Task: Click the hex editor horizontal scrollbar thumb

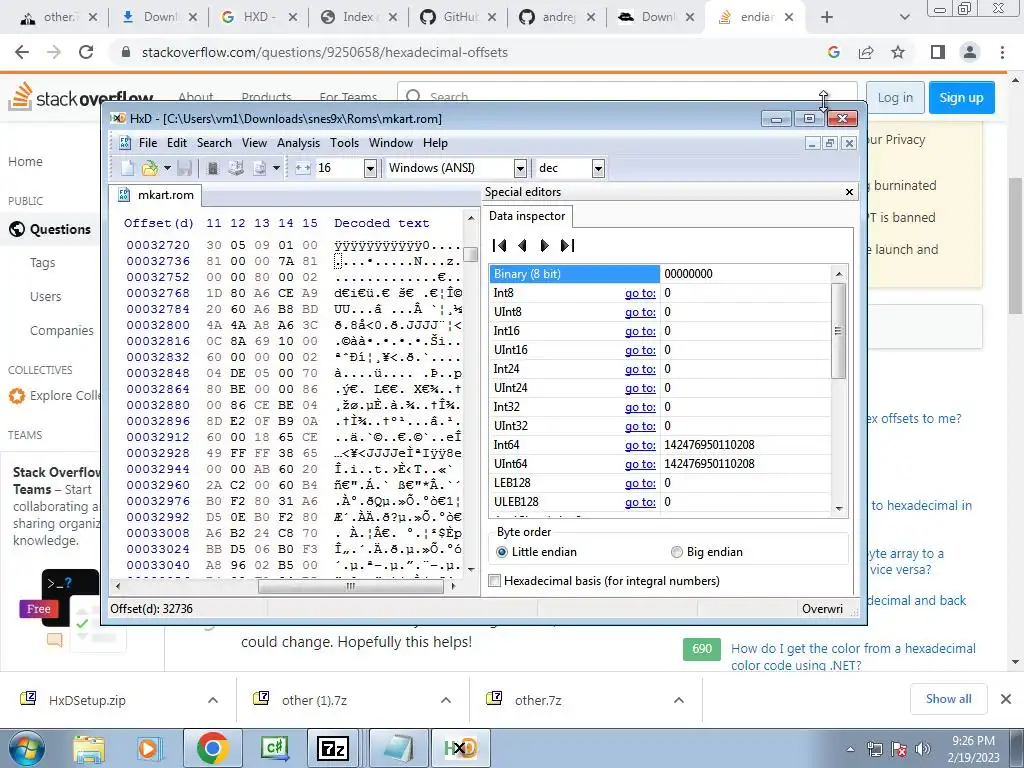Action: (x=351, y=586)
